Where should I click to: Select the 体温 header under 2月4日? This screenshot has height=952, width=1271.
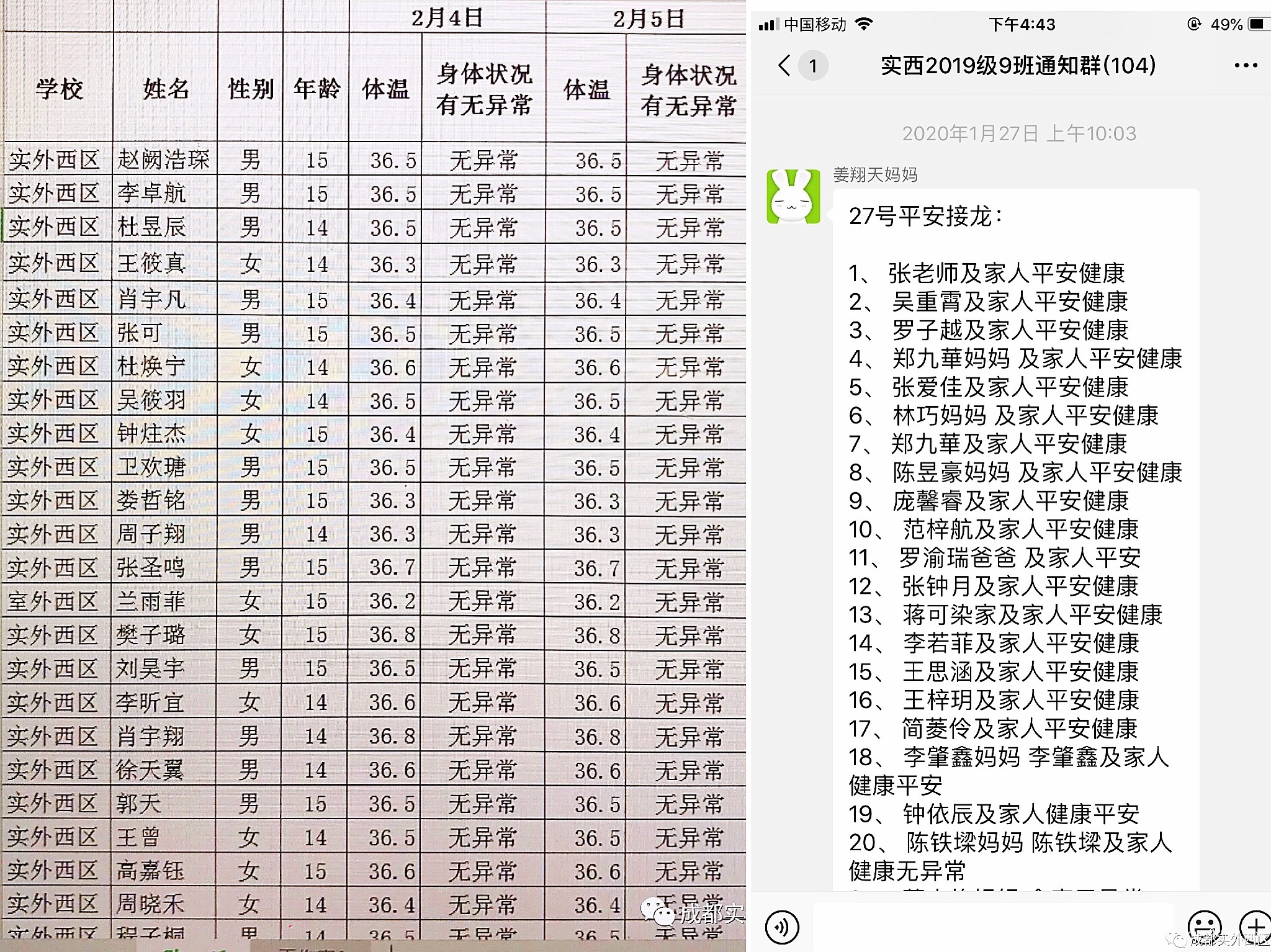point(385,88)
